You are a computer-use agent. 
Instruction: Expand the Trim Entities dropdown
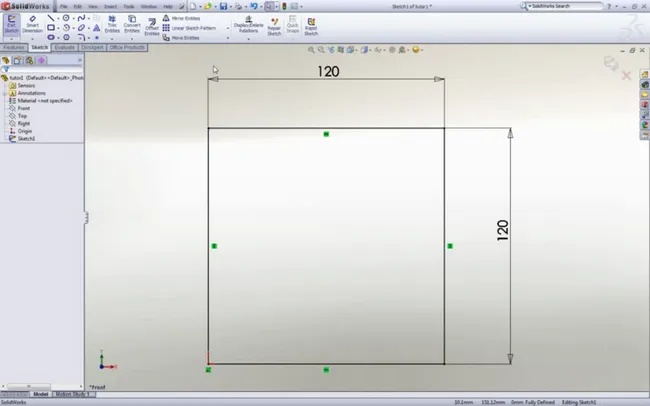pyautogui.click(x=112, y=39)
